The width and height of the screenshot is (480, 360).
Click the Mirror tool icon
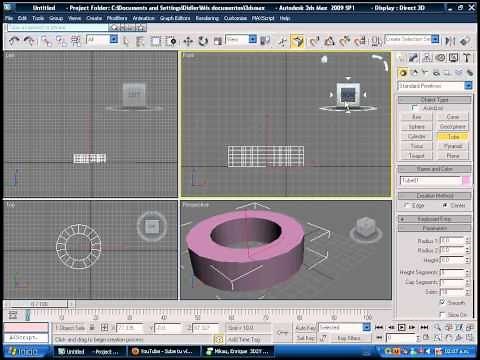pos(450,41)
